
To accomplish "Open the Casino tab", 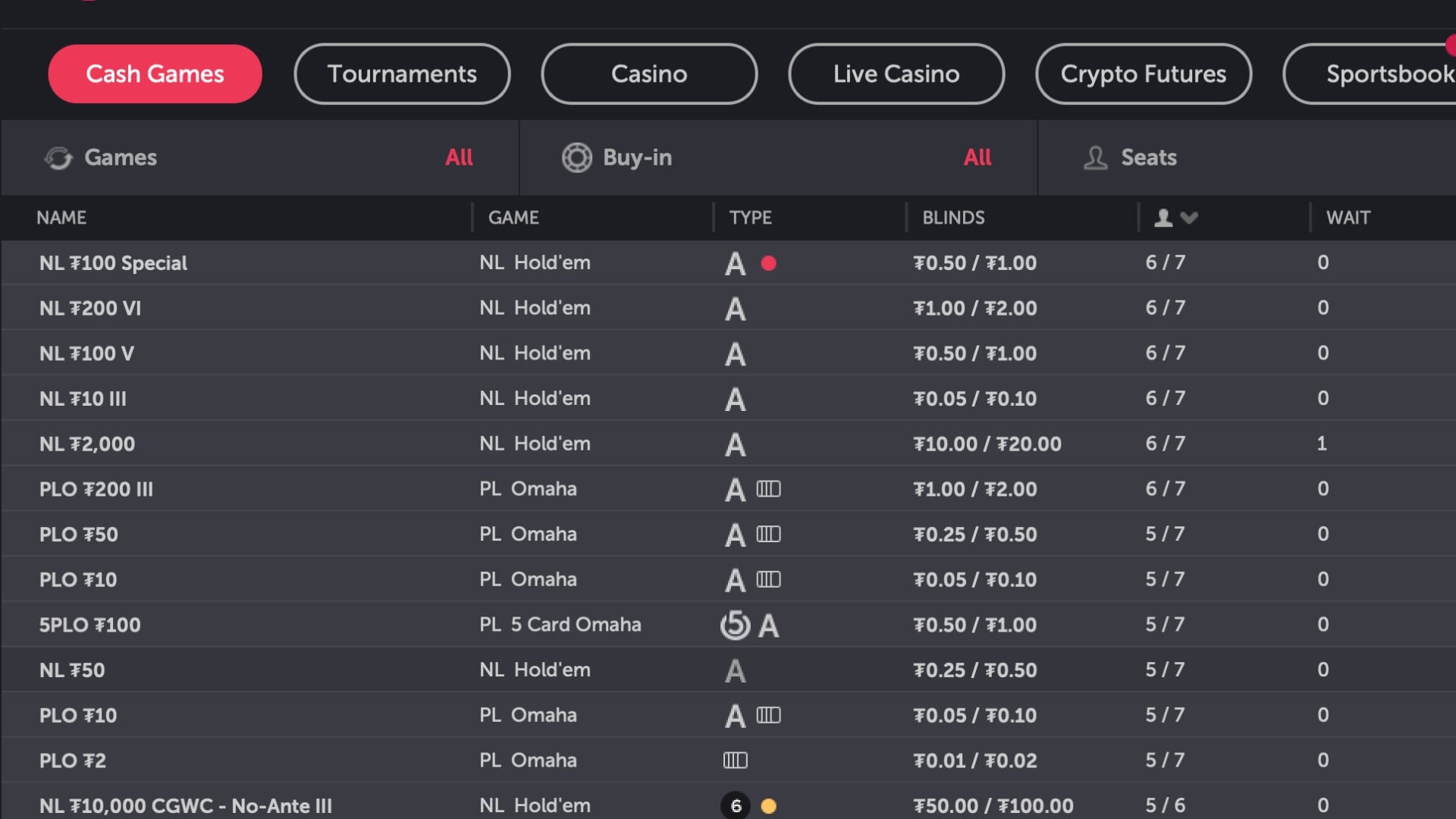I will click(649, 74).
